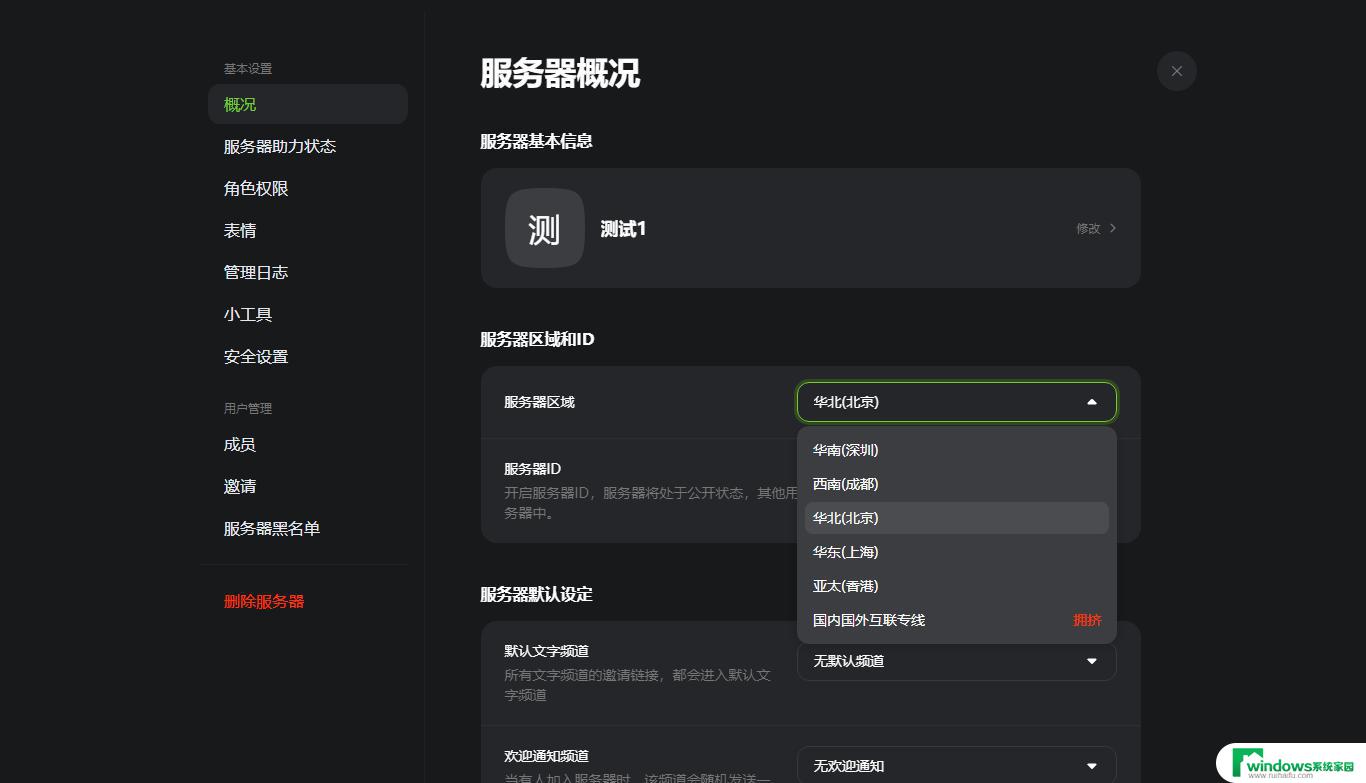Viewport: 1366px width, 783px height.
Task: Click the arrow of the 无欢迎通知 dropdown
Action: [1091, 766]
